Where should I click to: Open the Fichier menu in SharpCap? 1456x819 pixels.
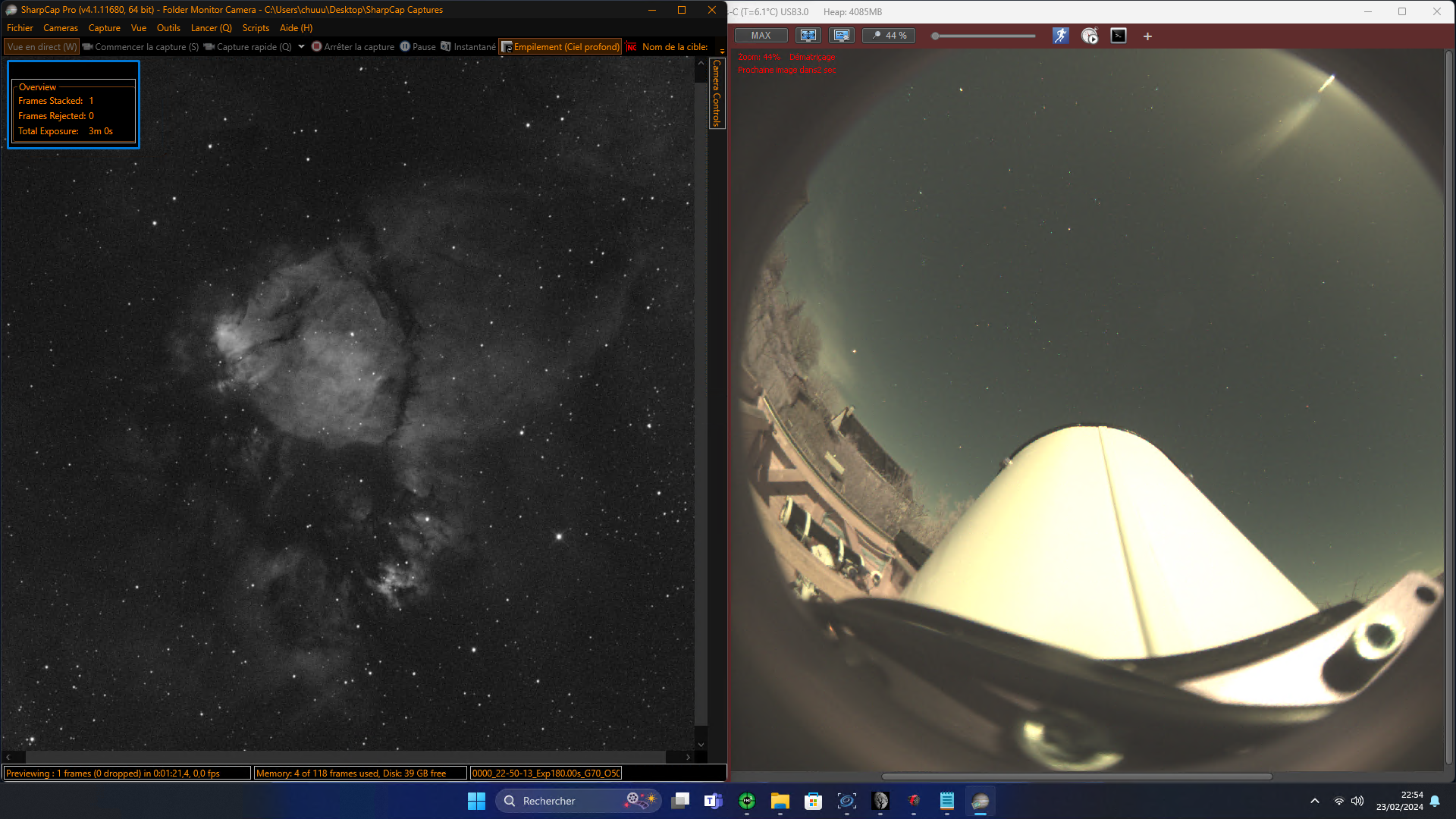(x=20, y=28)
